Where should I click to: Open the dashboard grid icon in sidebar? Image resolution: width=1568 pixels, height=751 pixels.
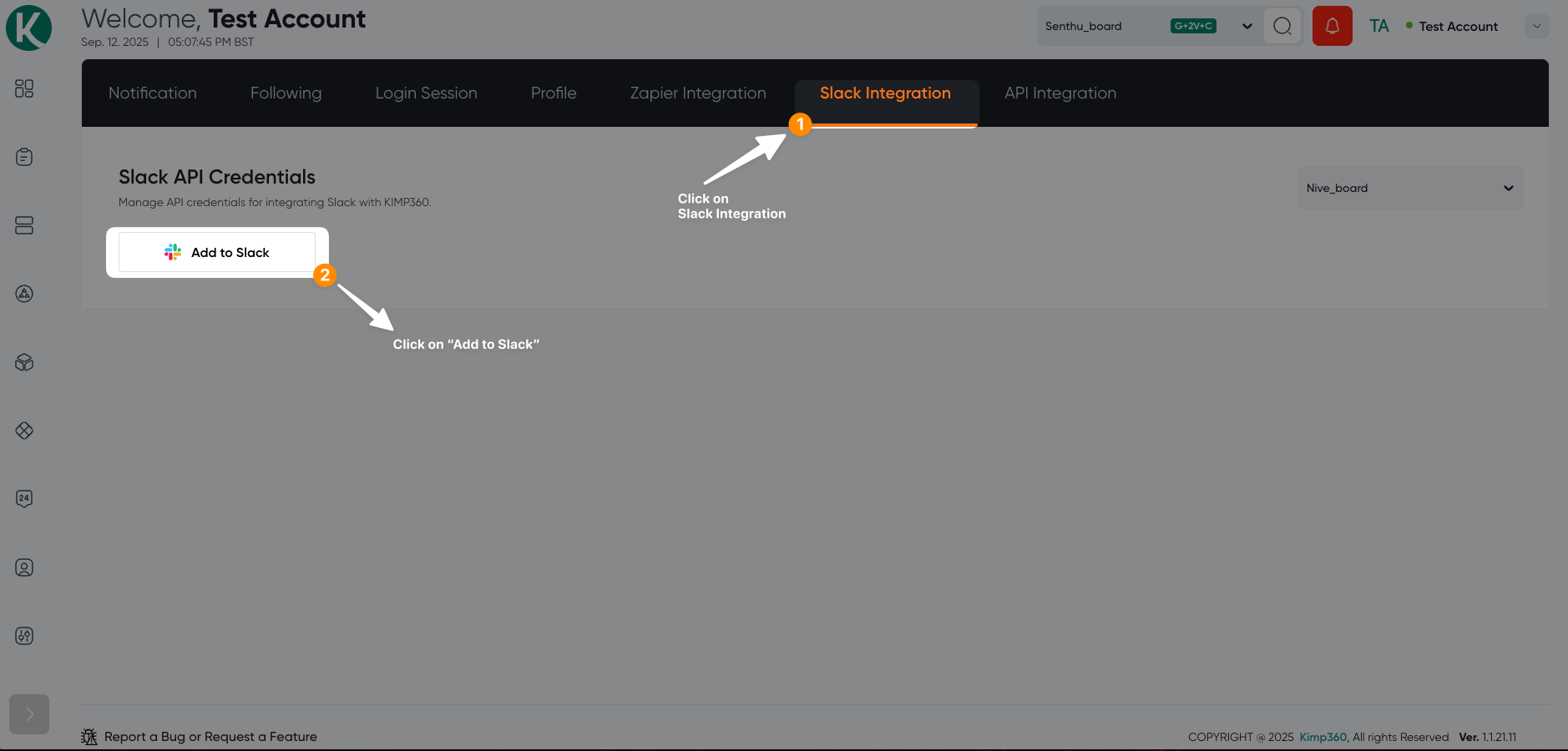coord(24,88)
